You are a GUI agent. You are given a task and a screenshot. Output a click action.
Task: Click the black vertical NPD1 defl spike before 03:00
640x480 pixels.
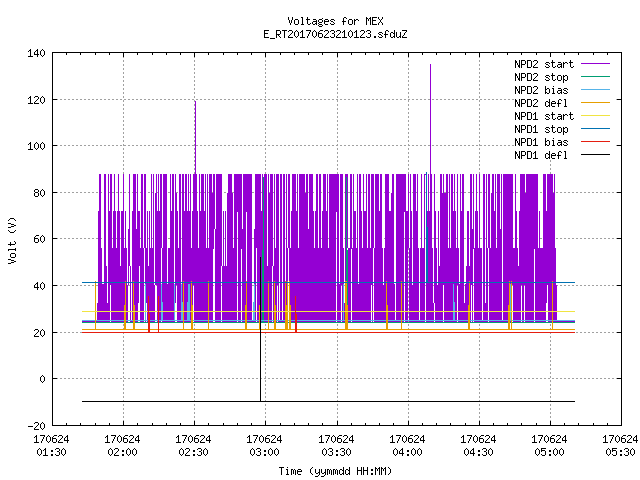[260, 327]
